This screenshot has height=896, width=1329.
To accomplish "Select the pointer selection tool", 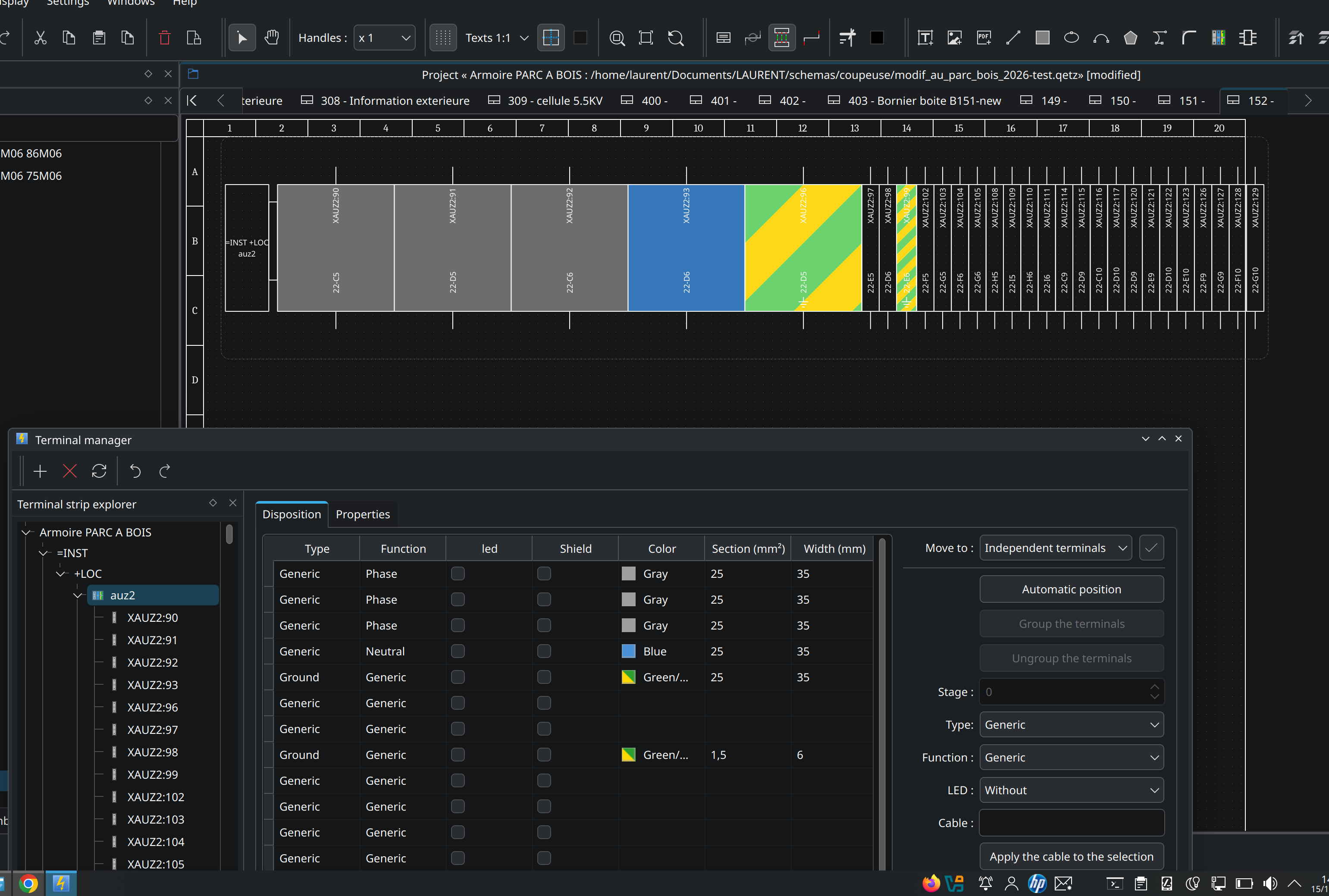I will point(242,38).
